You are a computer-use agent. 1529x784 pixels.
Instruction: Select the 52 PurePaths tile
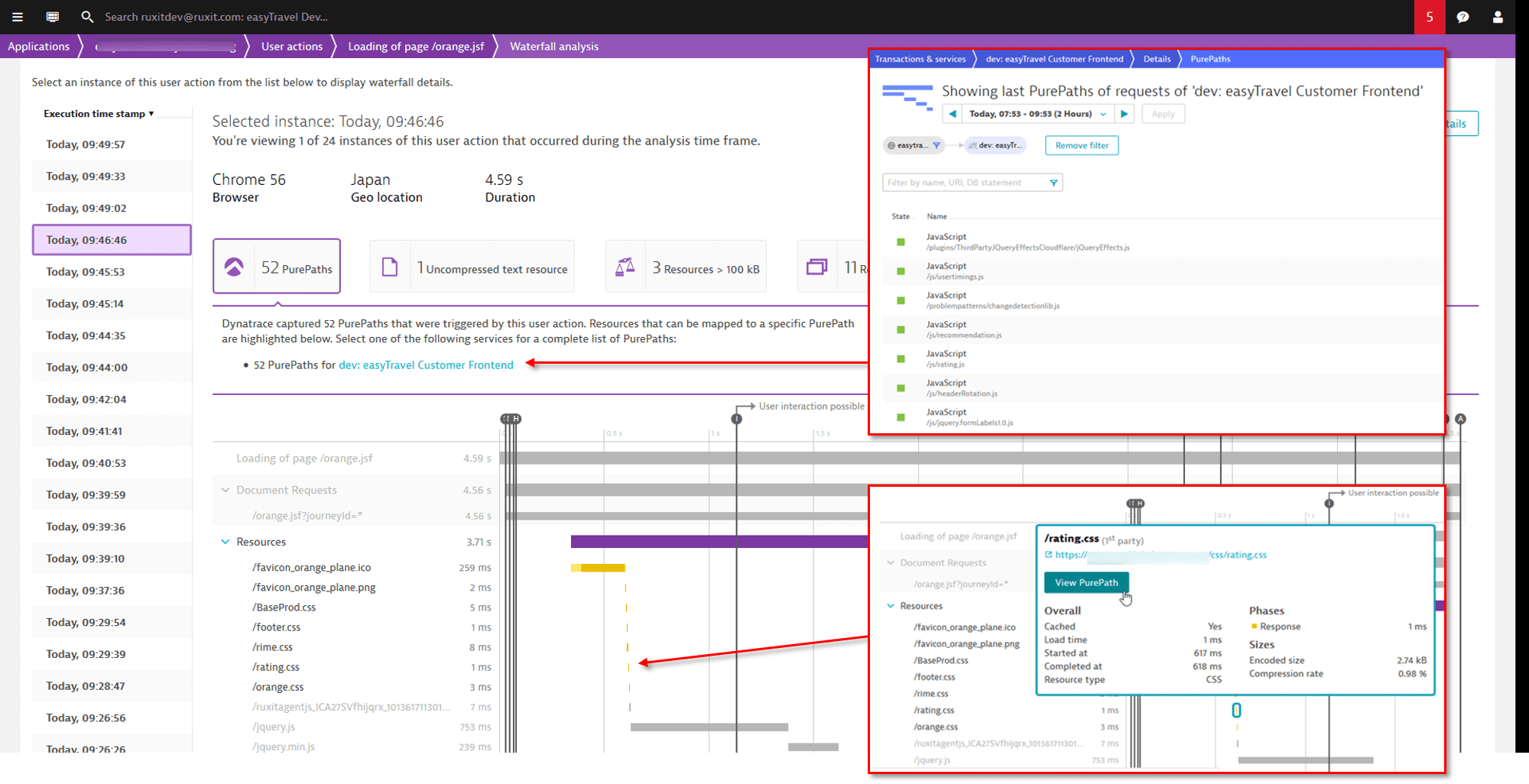tap(277, 267)
